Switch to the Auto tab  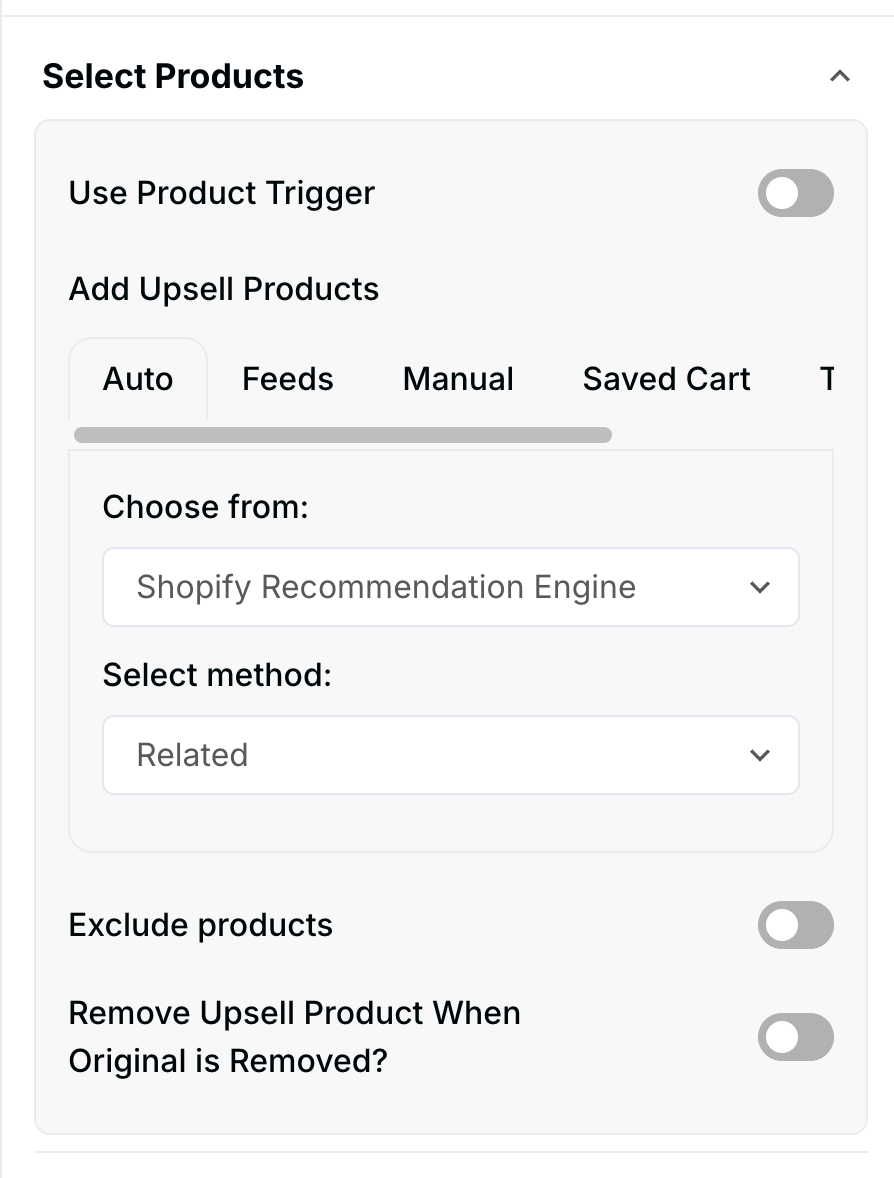tap(138, 379)
